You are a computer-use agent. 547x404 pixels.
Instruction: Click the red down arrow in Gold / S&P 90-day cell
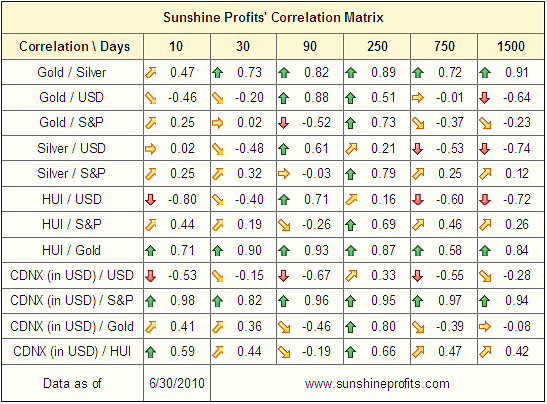[284, 123]
